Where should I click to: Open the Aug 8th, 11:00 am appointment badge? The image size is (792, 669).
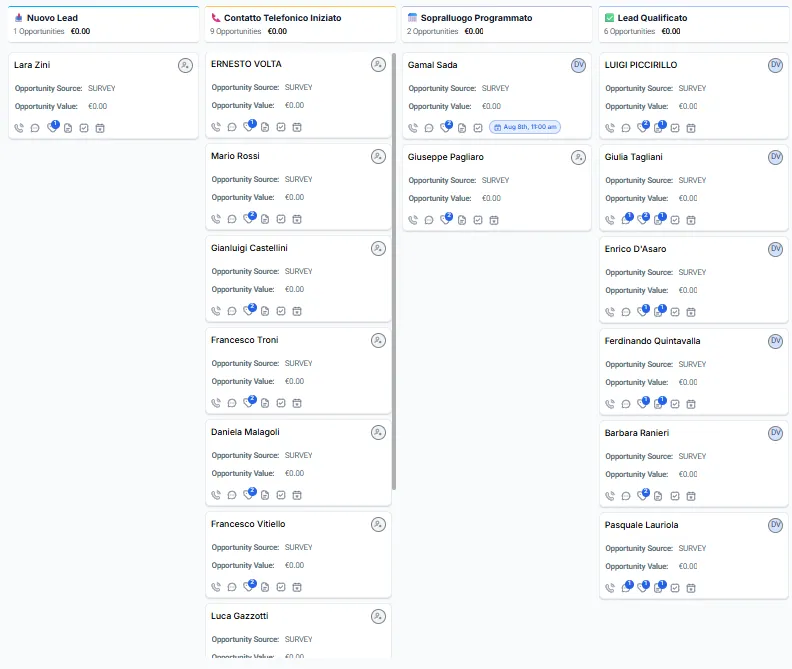click(525, 127)
